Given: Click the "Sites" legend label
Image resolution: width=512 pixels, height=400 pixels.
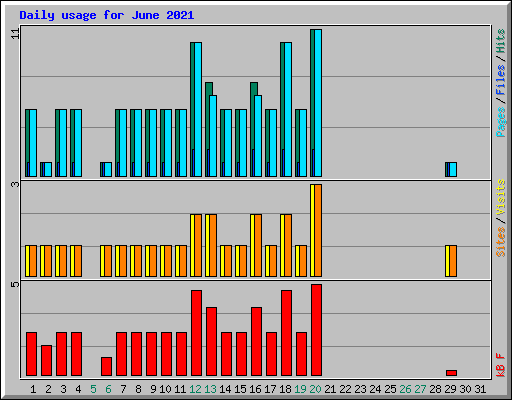Looking at the screenshot, I should (501, 242).
